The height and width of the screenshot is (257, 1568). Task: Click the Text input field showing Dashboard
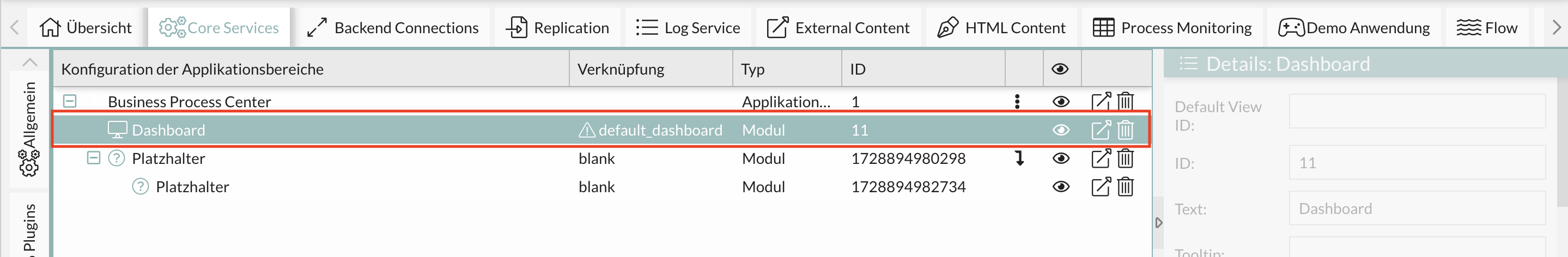coord(1417,209)
